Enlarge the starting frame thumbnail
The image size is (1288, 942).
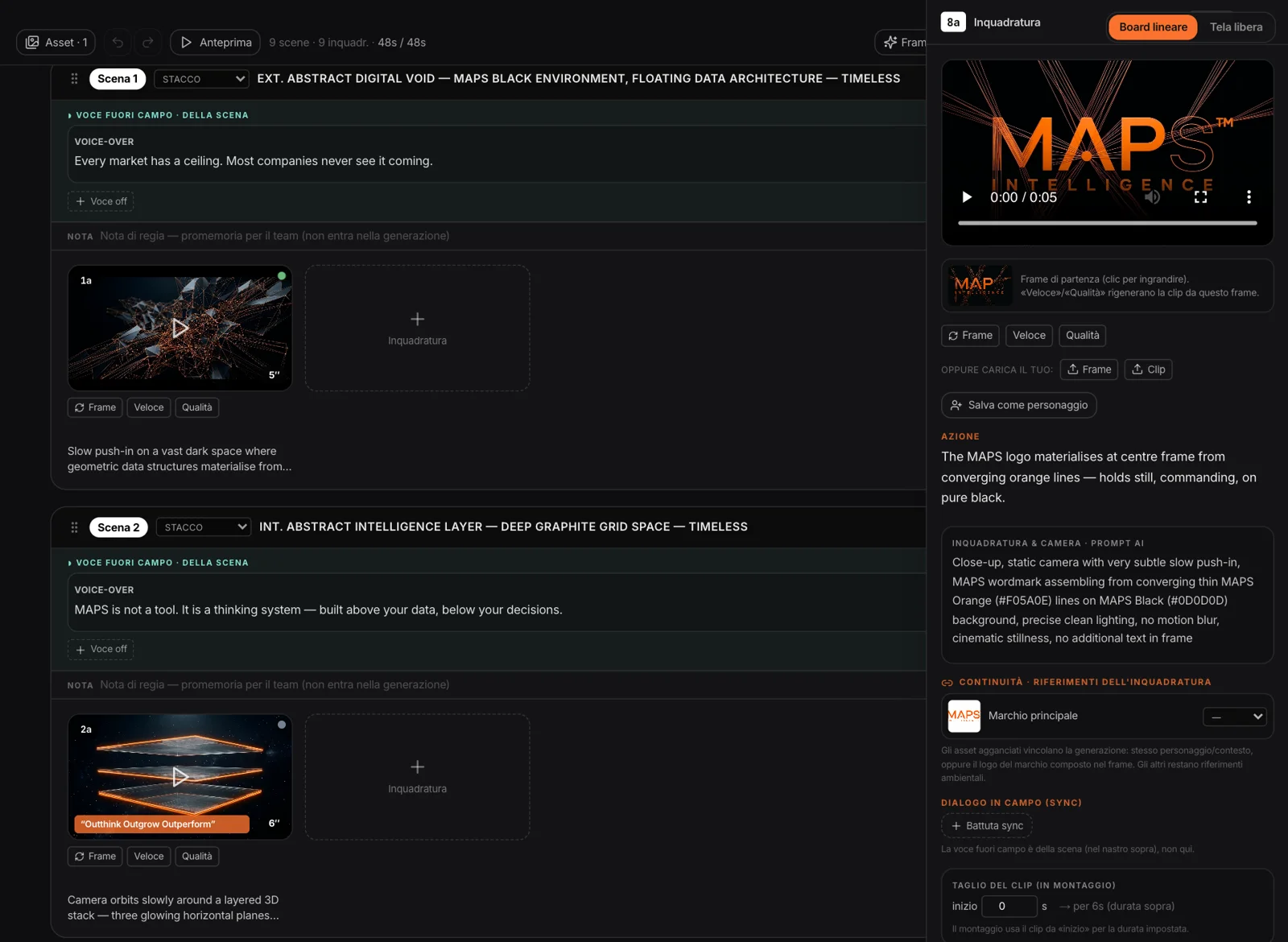tap(980, 286)
